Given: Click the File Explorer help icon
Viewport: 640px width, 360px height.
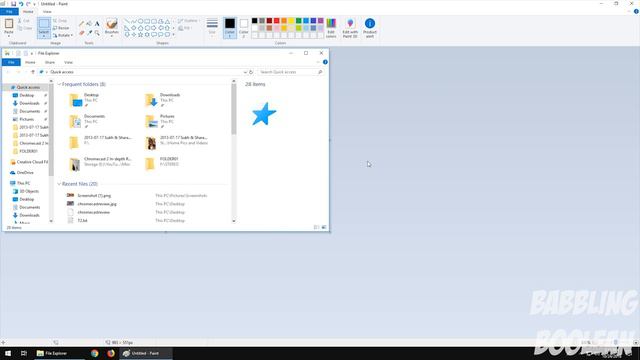Looking at the screenshot, I should tap(325, 62).
